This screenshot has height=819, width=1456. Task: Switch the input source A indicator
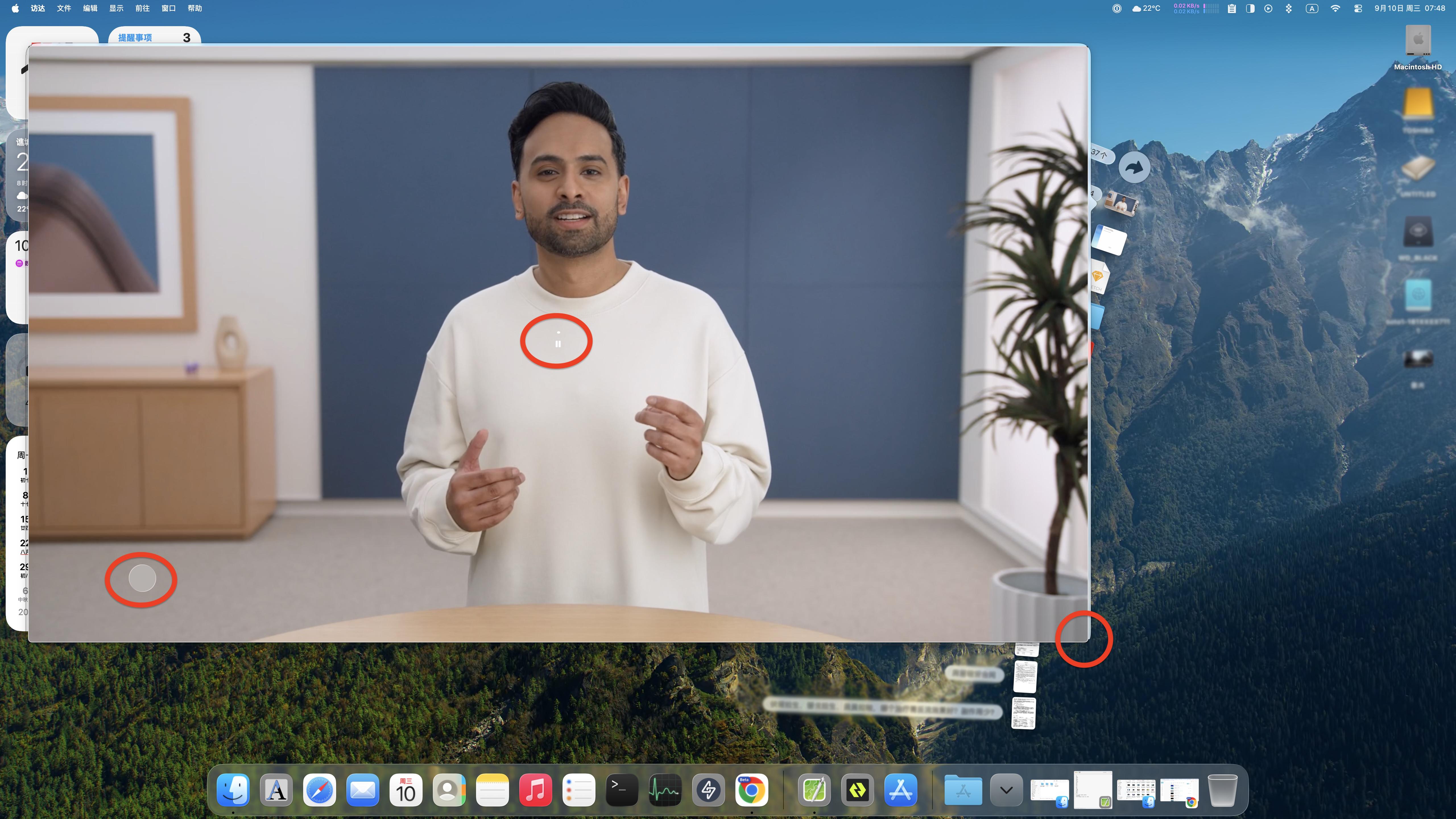pos(1312,9)
